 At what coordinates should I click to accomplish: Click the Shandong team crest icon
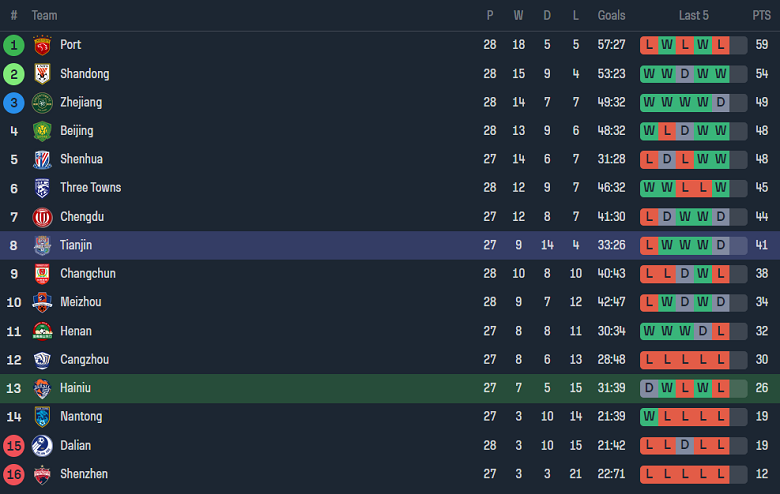(x=42, y=74)
